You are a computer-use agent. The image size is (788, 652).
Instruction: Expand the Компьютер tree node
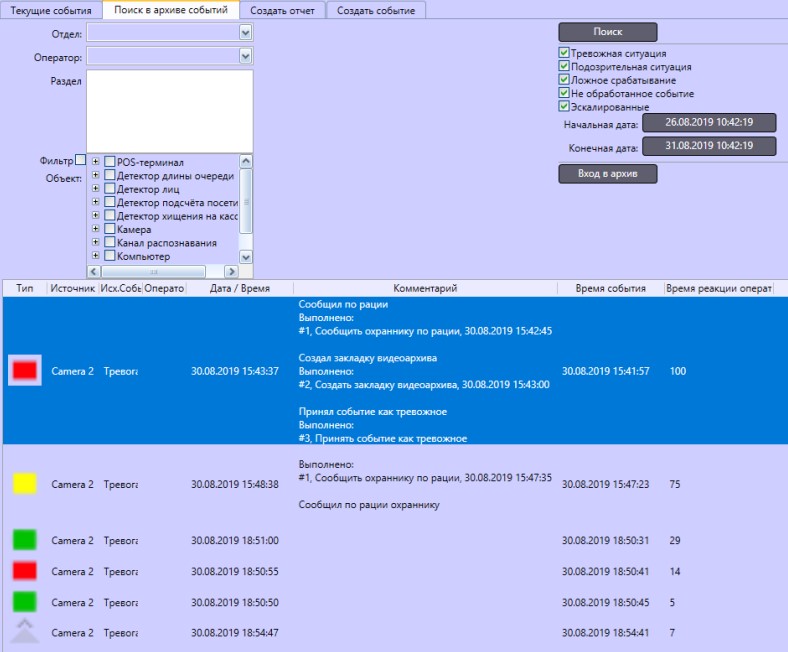coord(95,255)
